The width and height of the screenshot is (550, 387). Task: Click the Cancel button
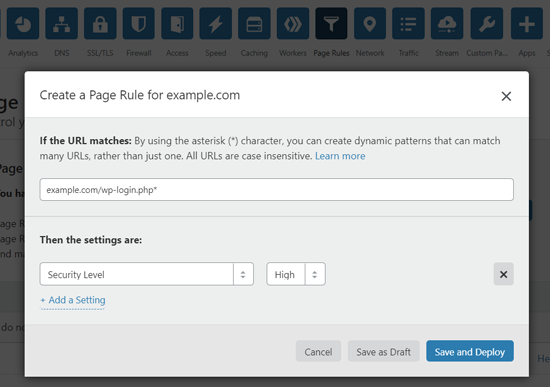click(x=318, y=351)
